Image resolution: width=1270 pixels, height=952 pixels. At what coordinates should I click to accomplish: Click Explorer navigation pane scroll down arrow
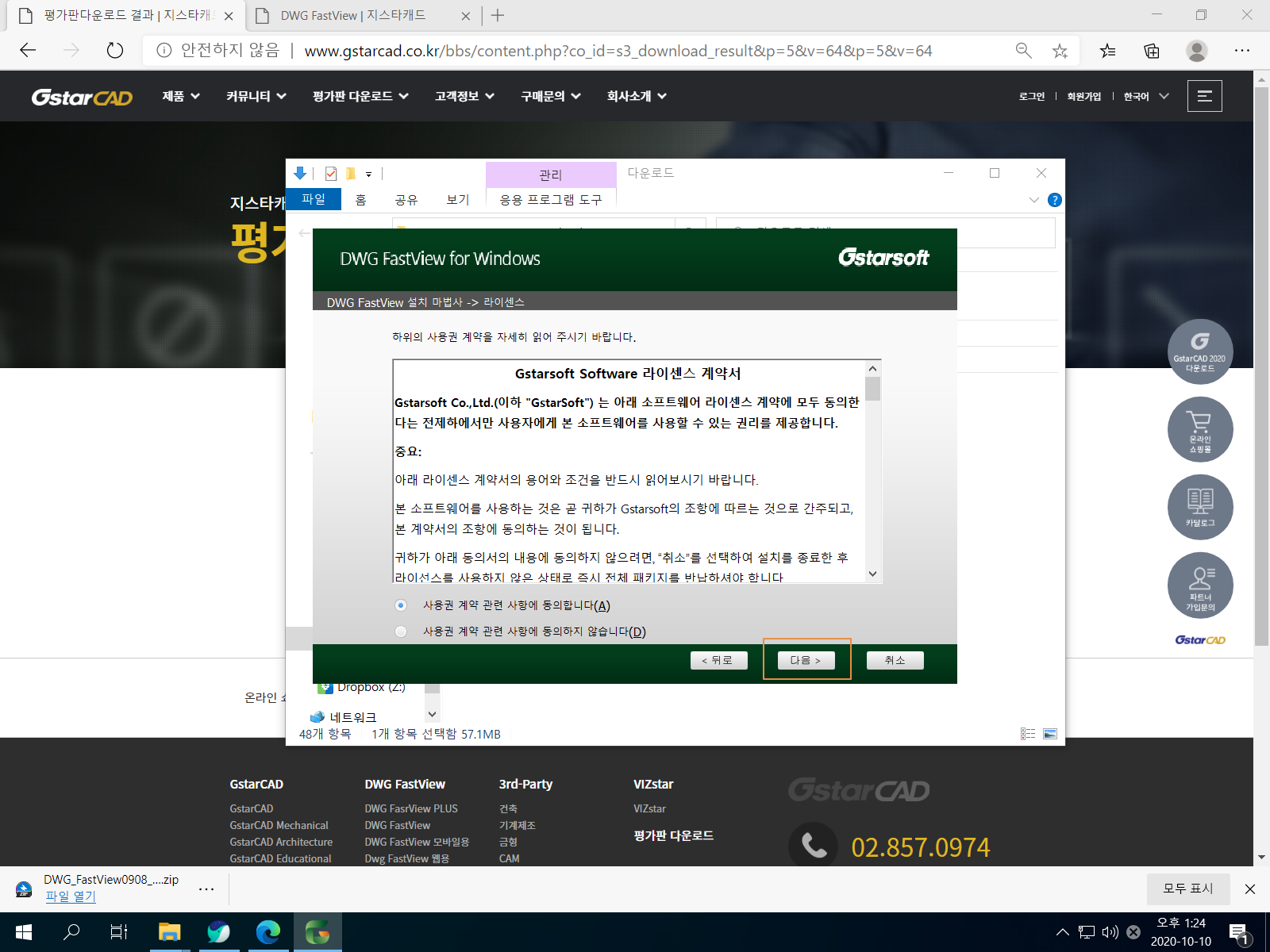(432, 715)
